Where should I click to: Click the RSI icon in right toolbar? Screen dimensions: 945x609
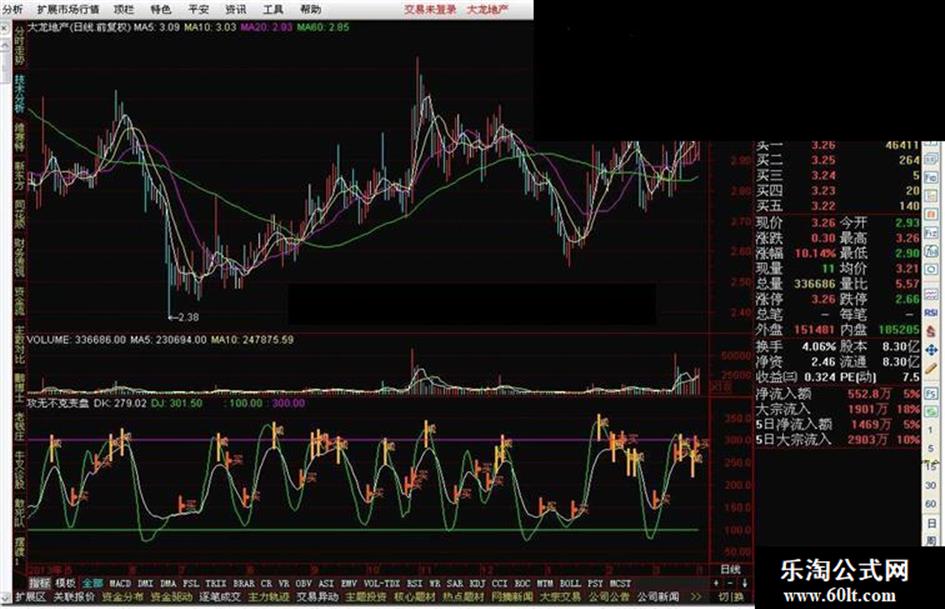tap(931, 314)
